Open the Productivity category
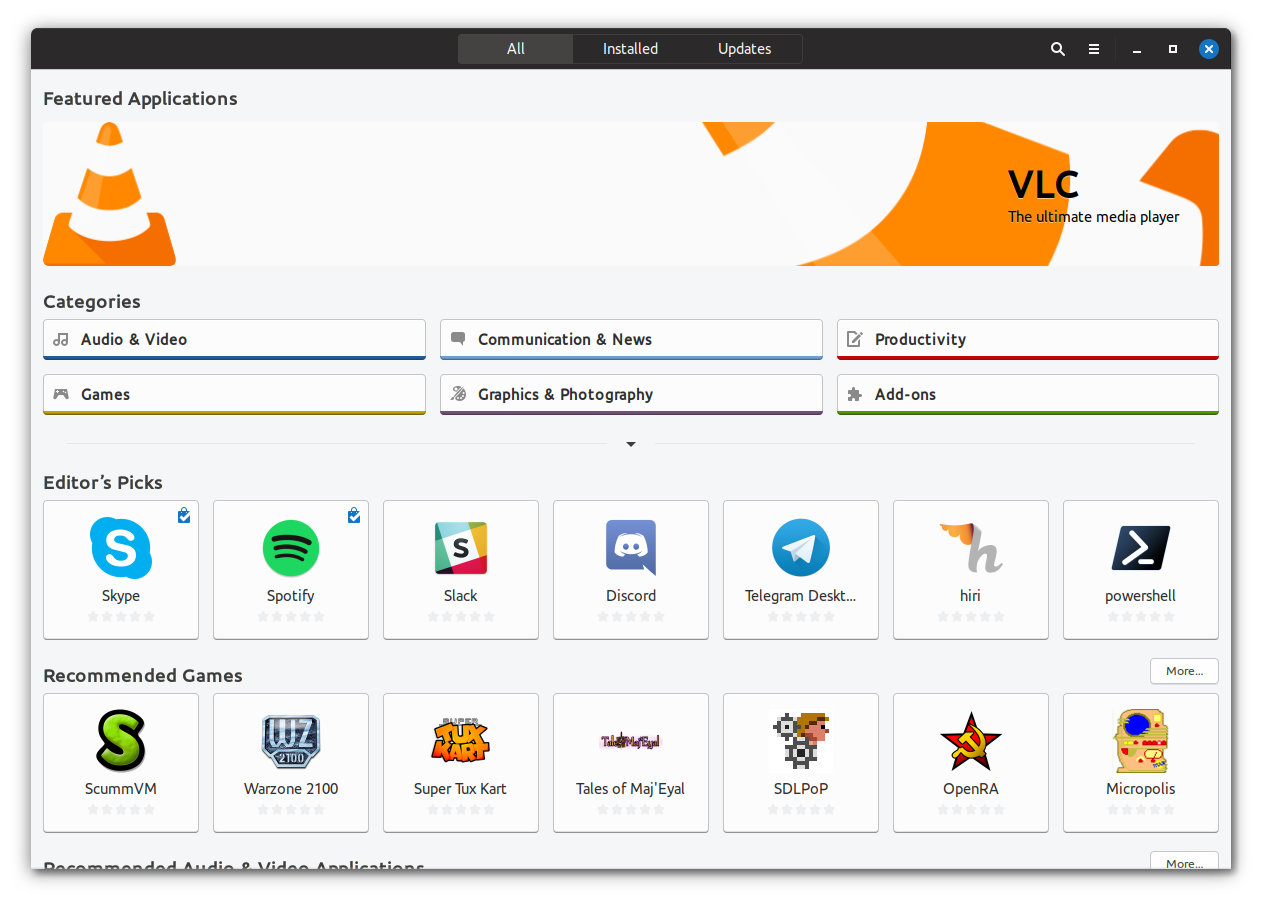Screen dimensions: 1266x907 tap(1028, 340)
